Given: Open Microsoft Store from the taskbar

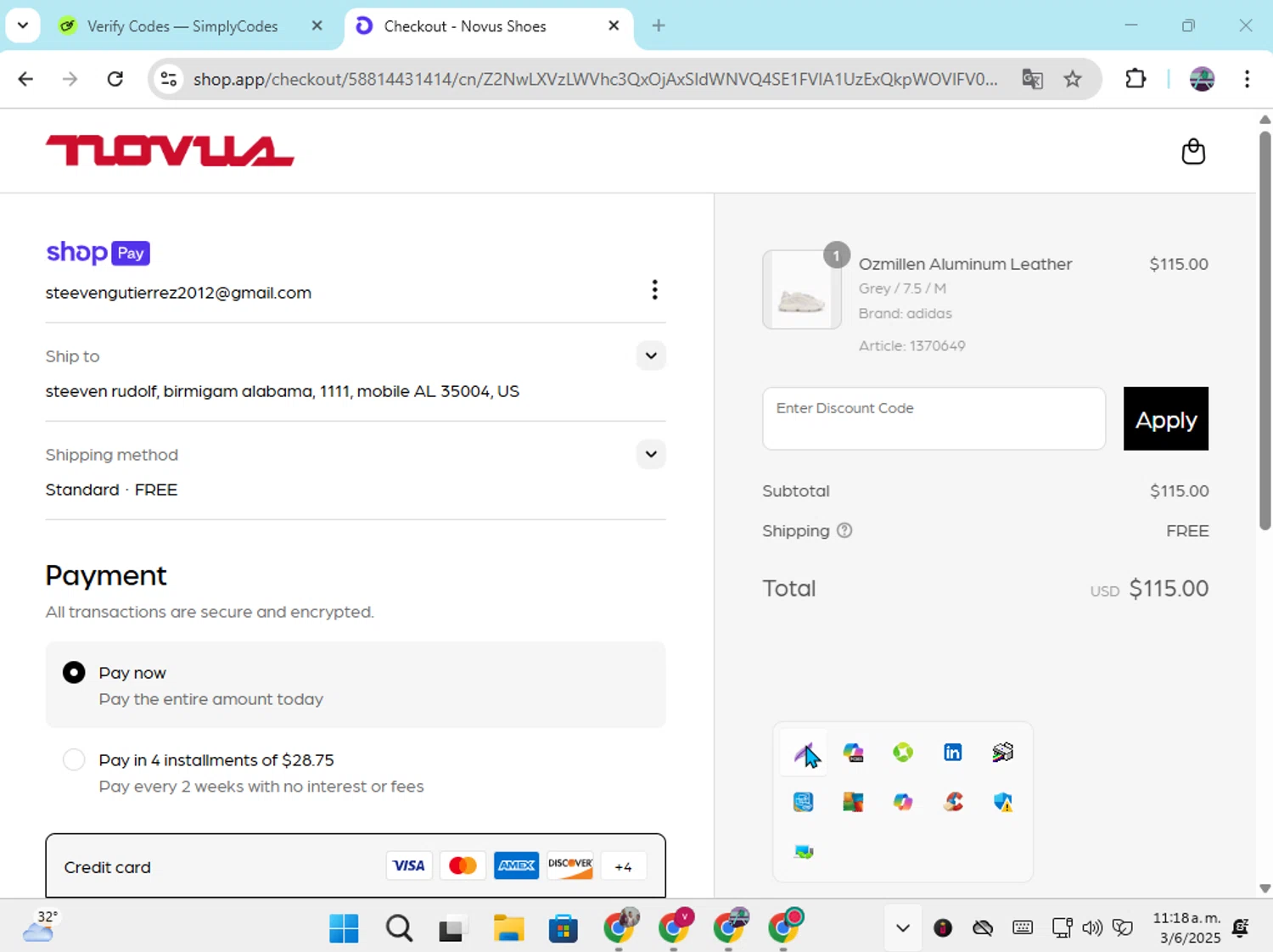Looking at the screenshot, I should 564,928.
